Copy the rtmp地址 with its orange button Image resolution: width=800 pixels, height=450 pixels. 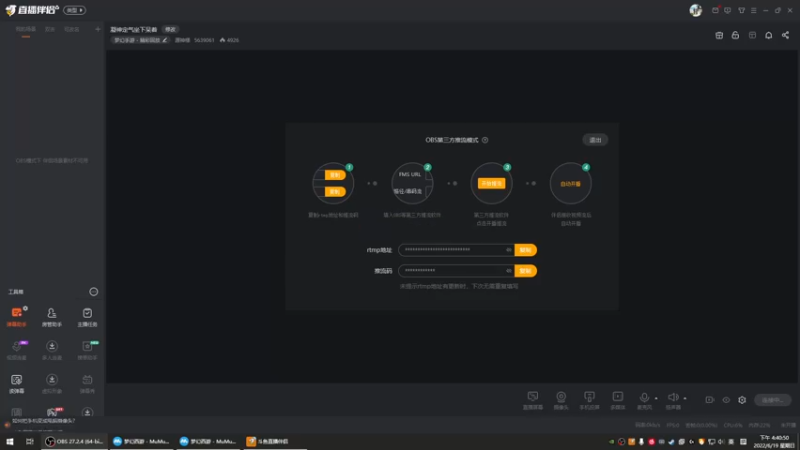pyautogui.click(x=526, y=250)
